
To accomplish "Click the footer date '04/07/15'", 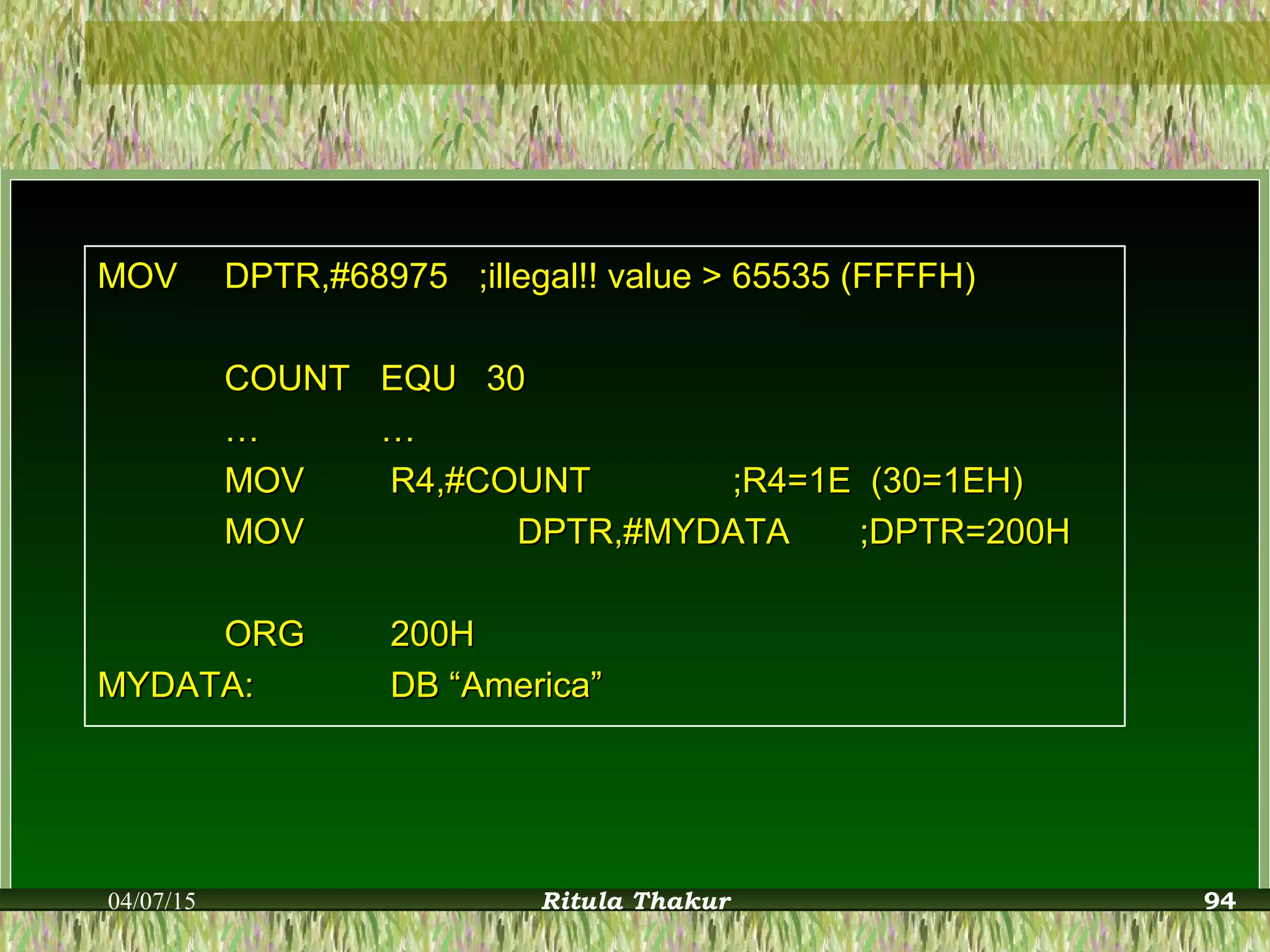I will (152, 901).
